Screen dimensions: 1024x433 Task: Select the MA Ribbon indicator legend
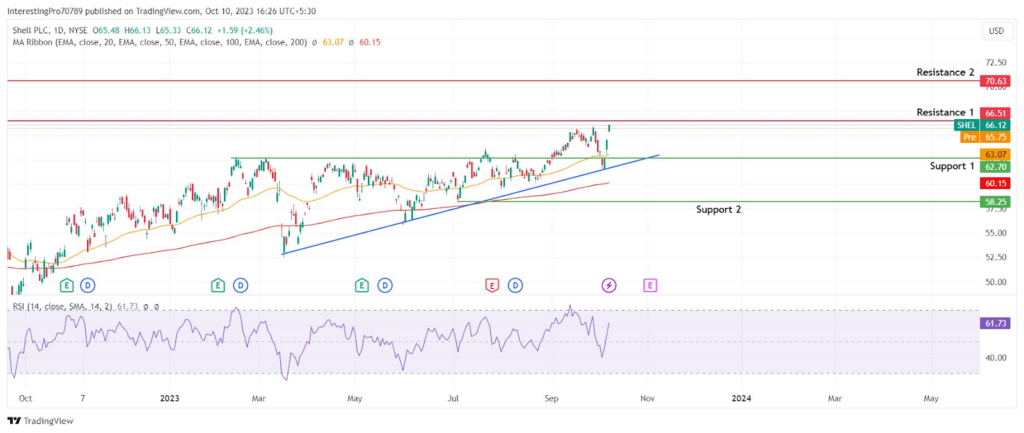tap(159, 42)
